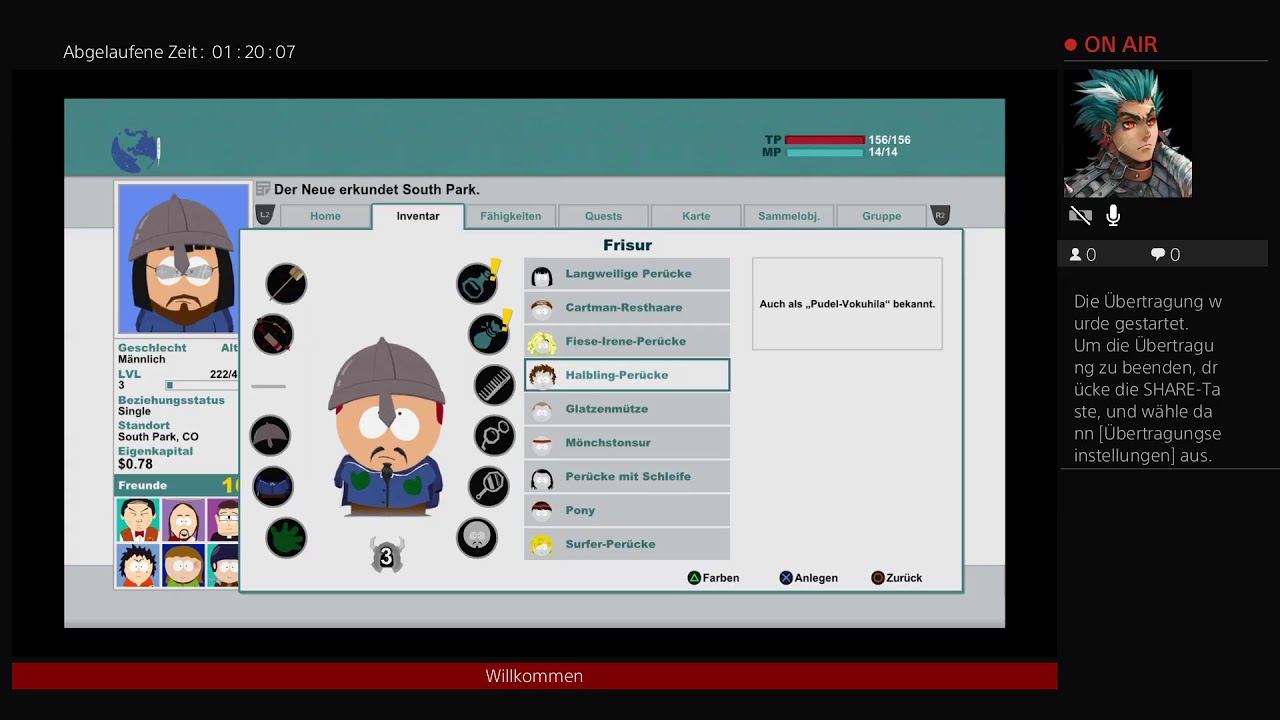
Task: Click the teal MP mana bar
Action: pos(824,152)
